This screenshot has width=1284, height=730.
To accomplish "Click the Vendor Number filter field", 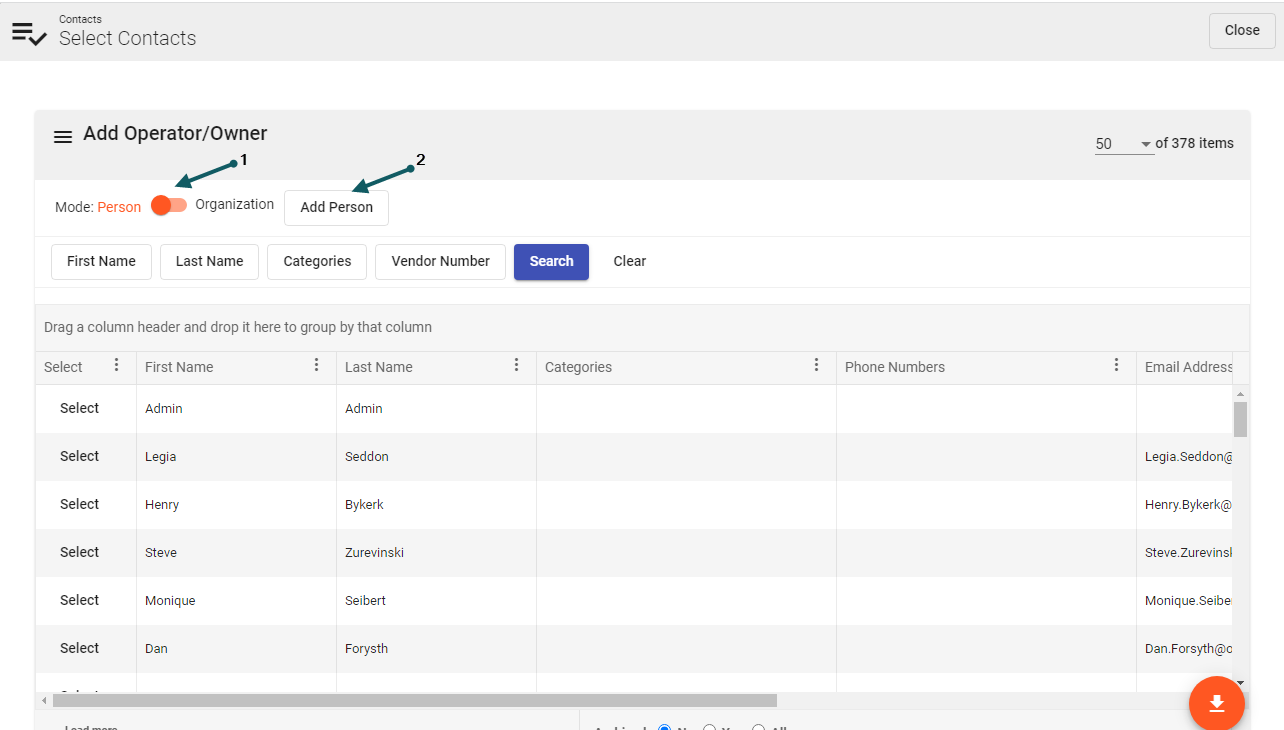I will [x=440, y=262].
